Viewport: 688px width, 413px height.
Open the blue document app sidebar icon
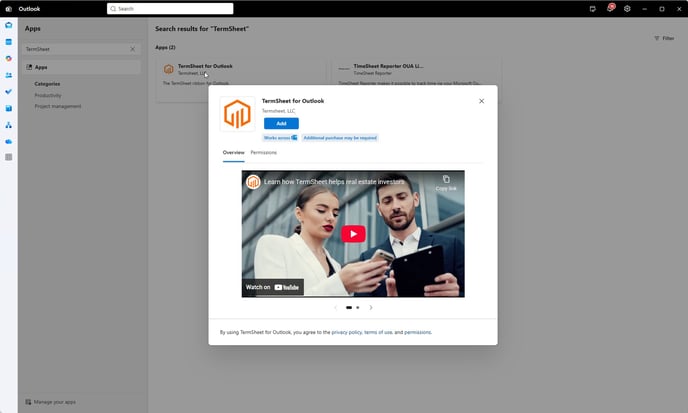[x=8, y=108]
